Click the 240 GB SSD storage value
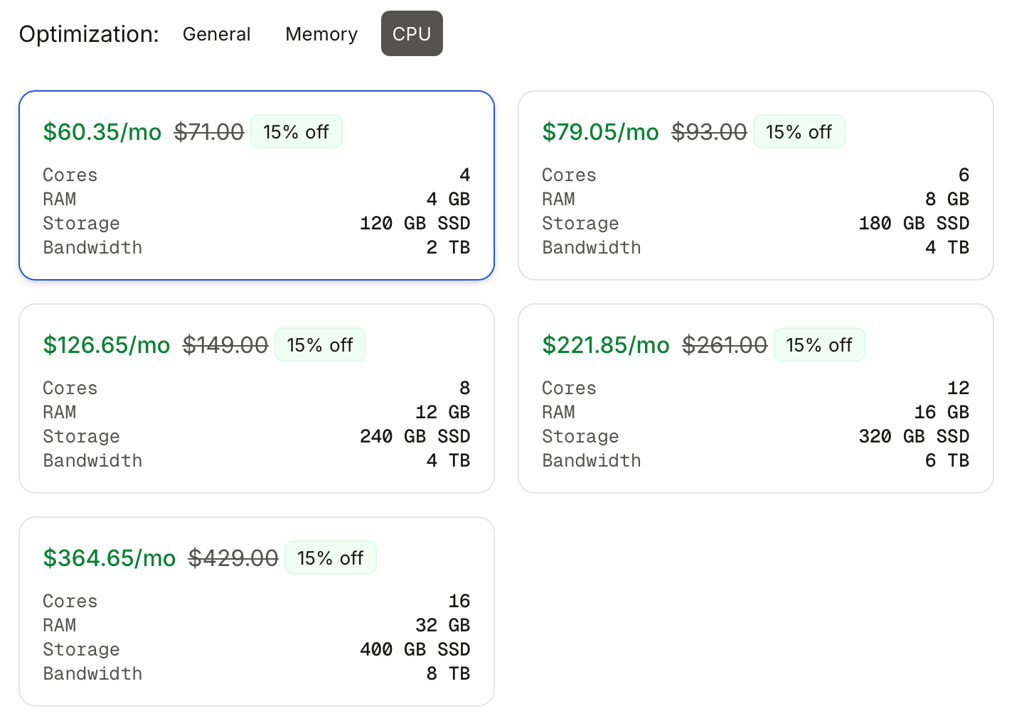 415,436
